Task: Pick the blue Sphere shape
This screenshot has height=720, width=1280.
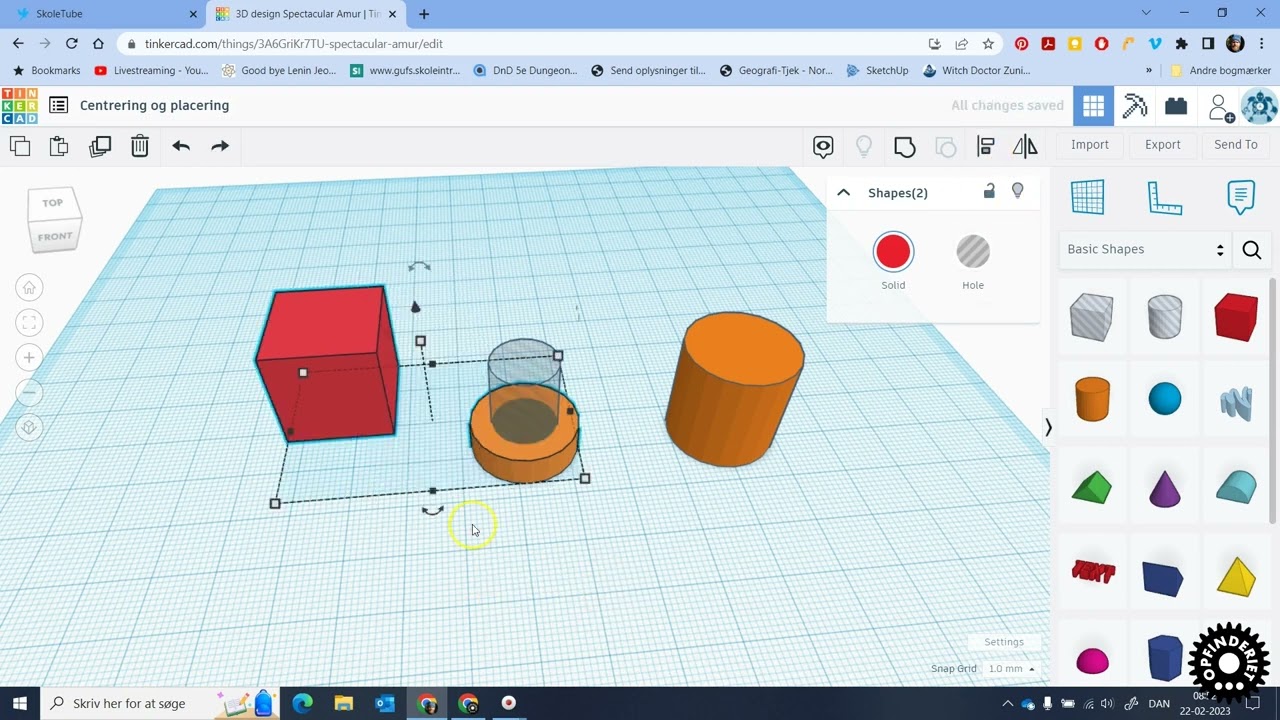Action: click(1165, 399)
